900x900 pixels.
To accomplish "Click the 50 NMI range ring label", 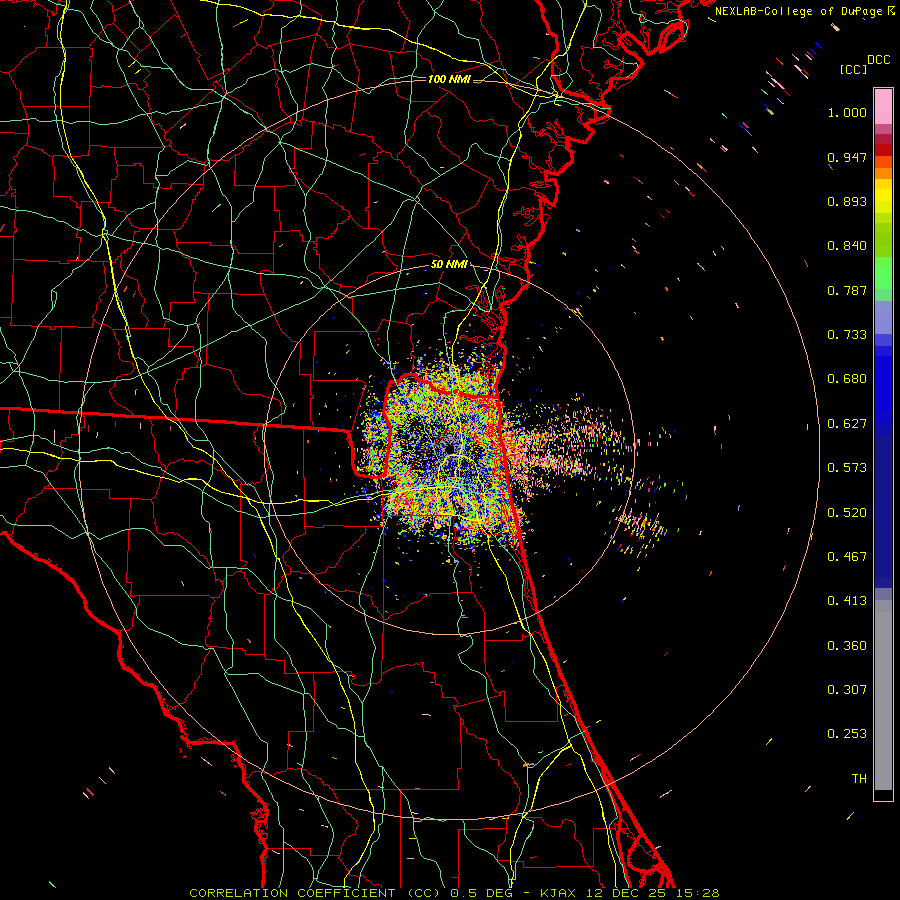I will click(x=449, y=265).
